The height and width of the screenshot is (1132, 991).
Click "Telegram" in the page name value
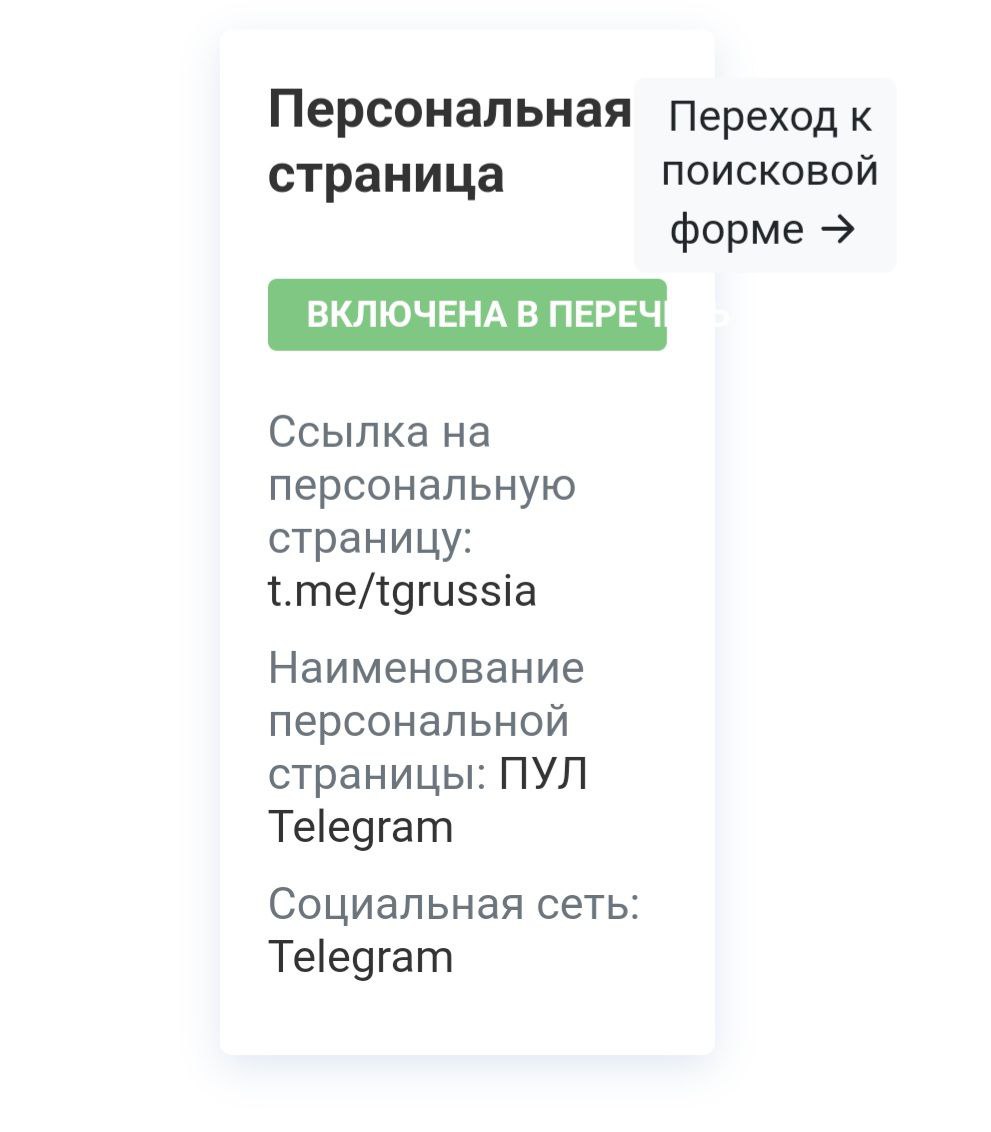coord(360,827)
